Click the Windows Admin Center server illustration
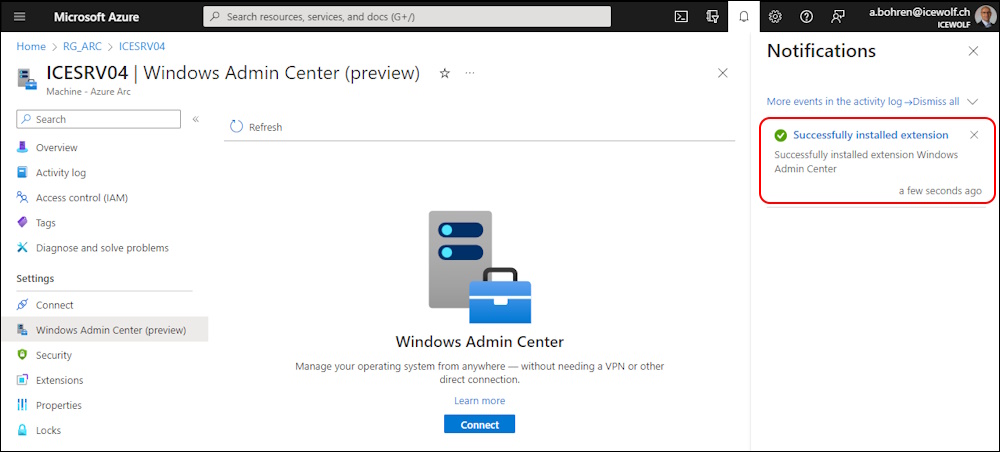This screenshot has height=452, width=1000. coord(480,266)
